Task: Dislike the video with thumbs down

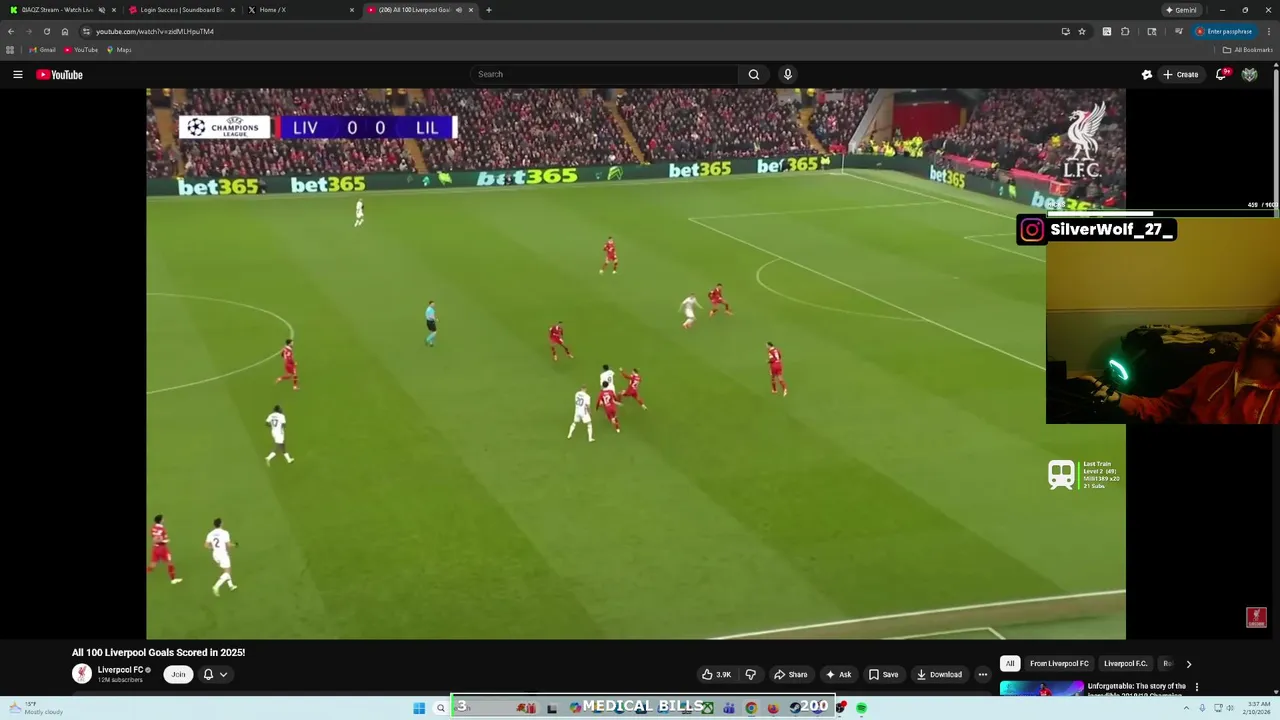Action: [x=751, y=674]
